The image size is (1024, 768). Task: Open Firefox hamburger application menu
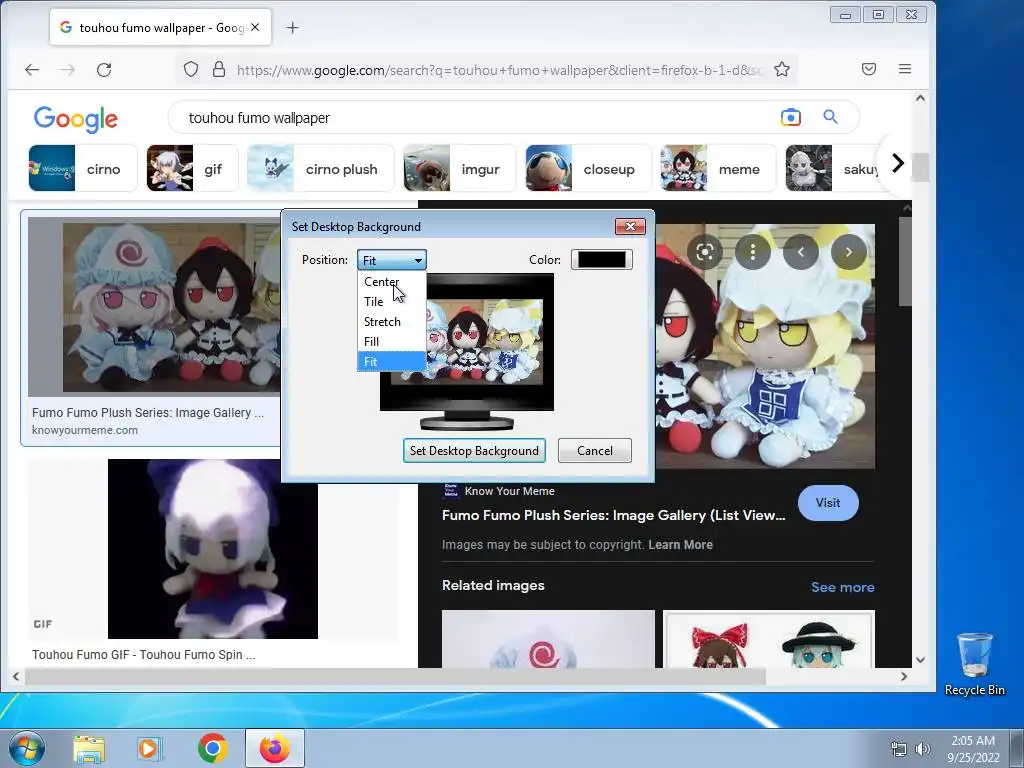click(904, 69)
